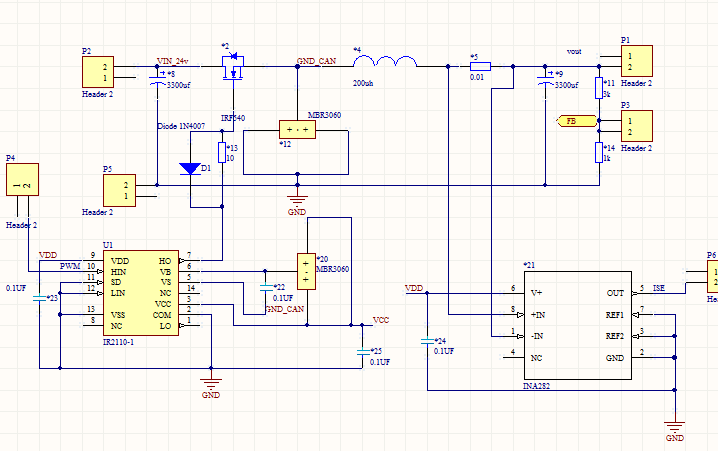
Task: Click the GND_CAN net label near inductor
Action: coord(316,61)
